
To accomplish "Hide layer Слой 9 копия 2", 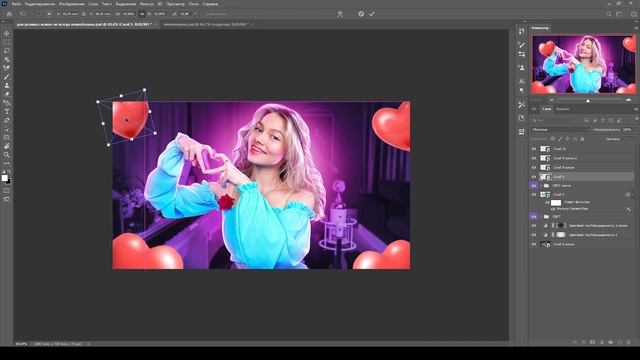I will [x=533, y=158].
